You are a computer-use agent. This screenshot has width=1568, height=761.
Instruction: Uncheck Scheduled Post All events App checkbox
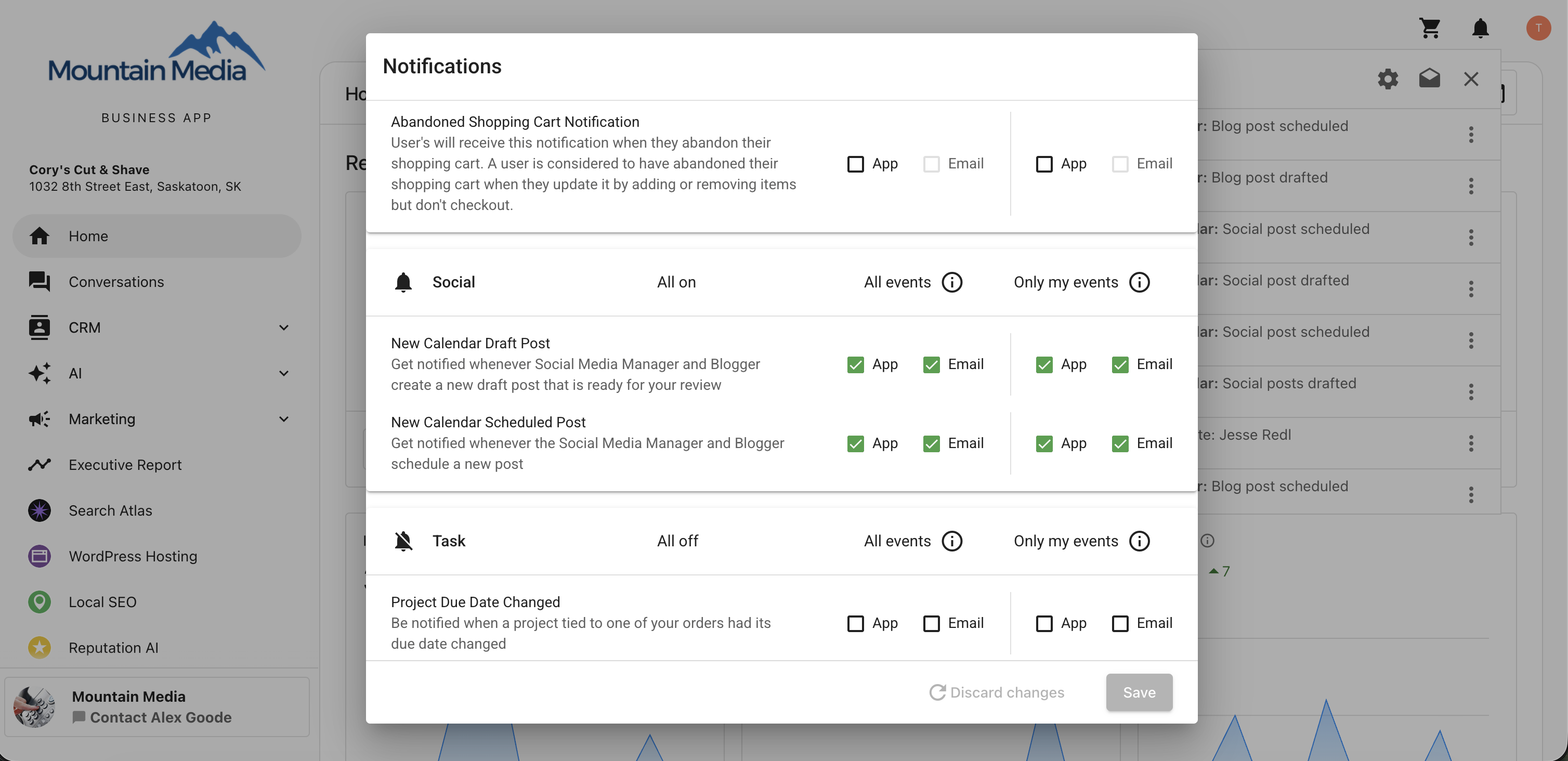tap(856, 443)
